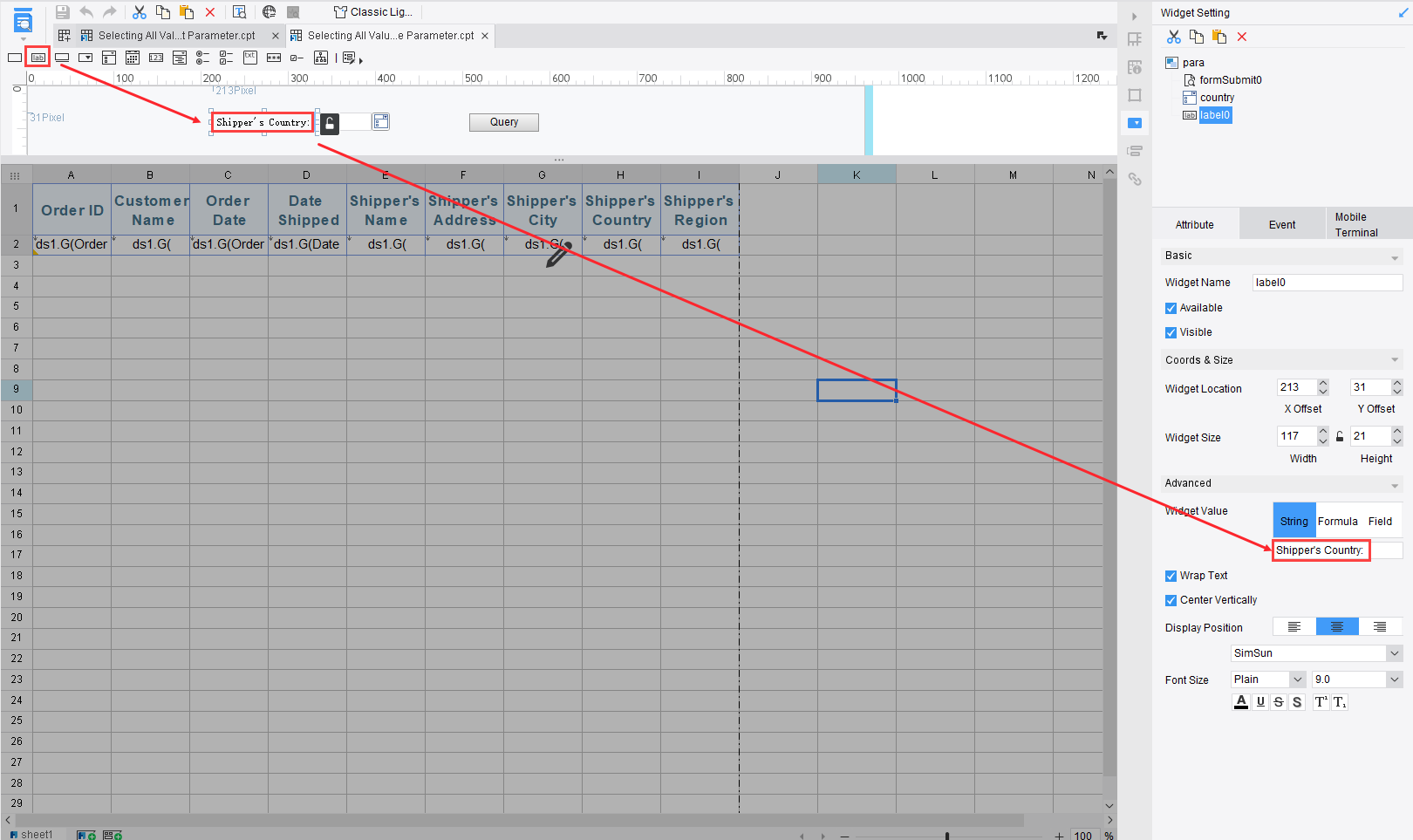Uncheck Center Vertically

1171,599
